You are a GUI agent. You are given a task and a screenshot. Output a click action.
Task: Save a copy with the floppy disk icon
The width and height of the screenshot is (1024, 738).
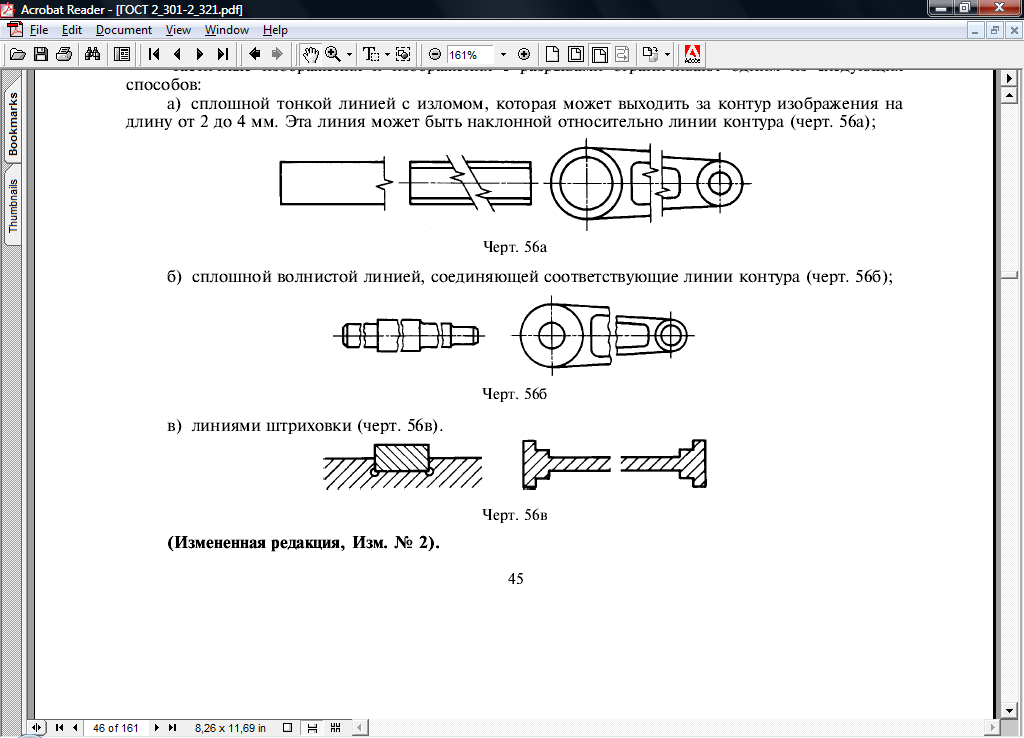pyautogui.click(x=40, y=54)
